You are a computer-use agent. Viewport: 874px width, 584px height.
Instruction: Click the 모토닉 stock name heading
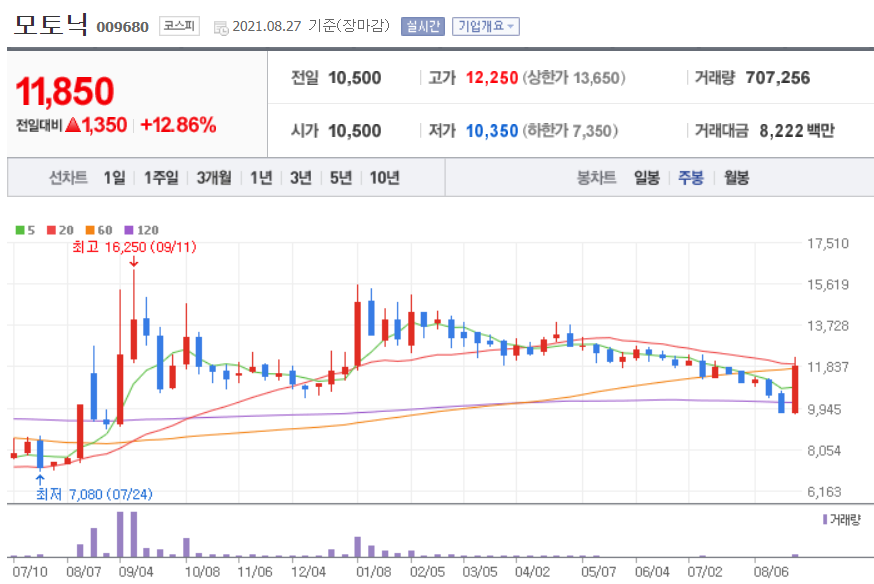(x=51, y=25)
